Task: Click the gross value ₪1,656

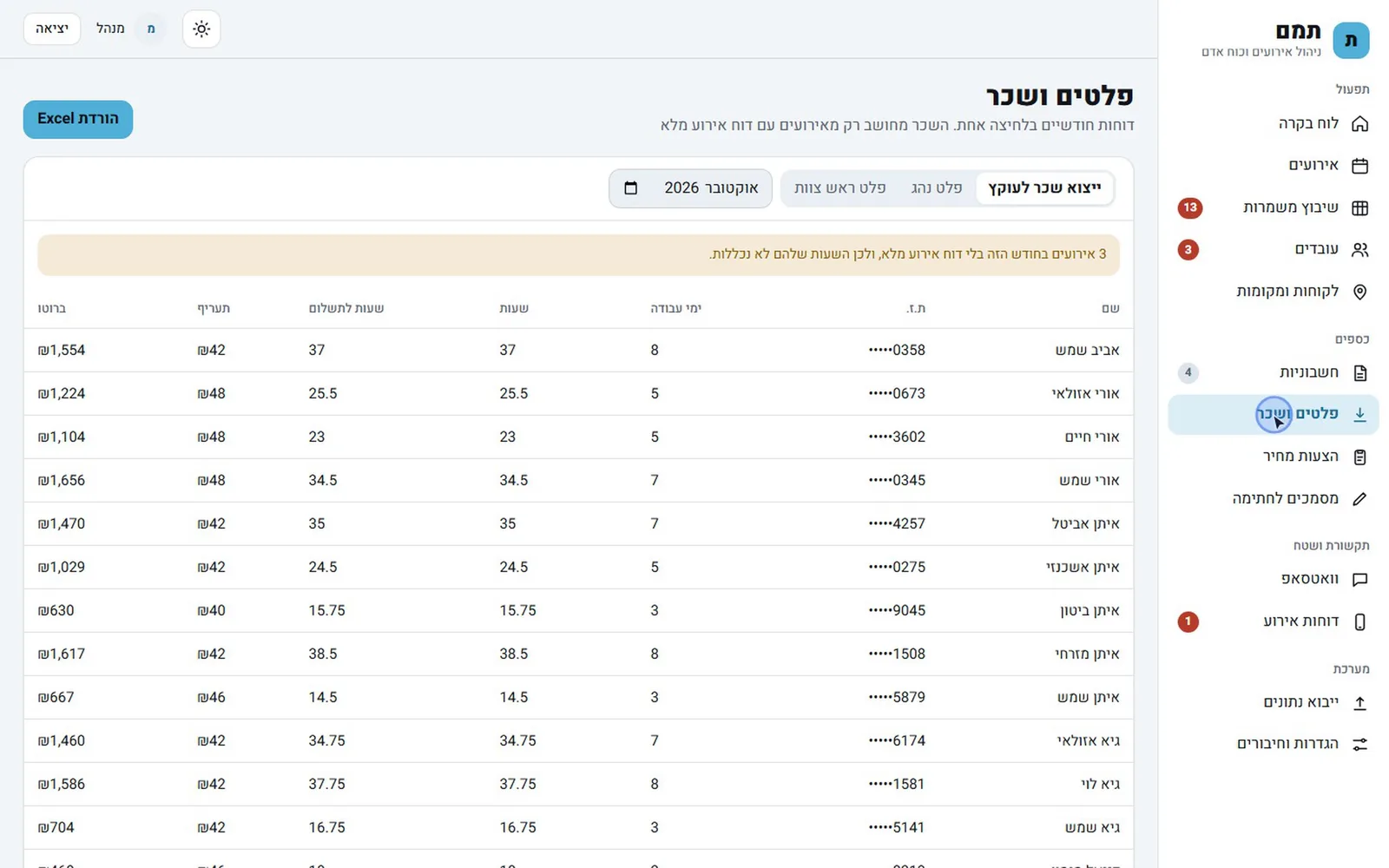Action: click(62, 481)
